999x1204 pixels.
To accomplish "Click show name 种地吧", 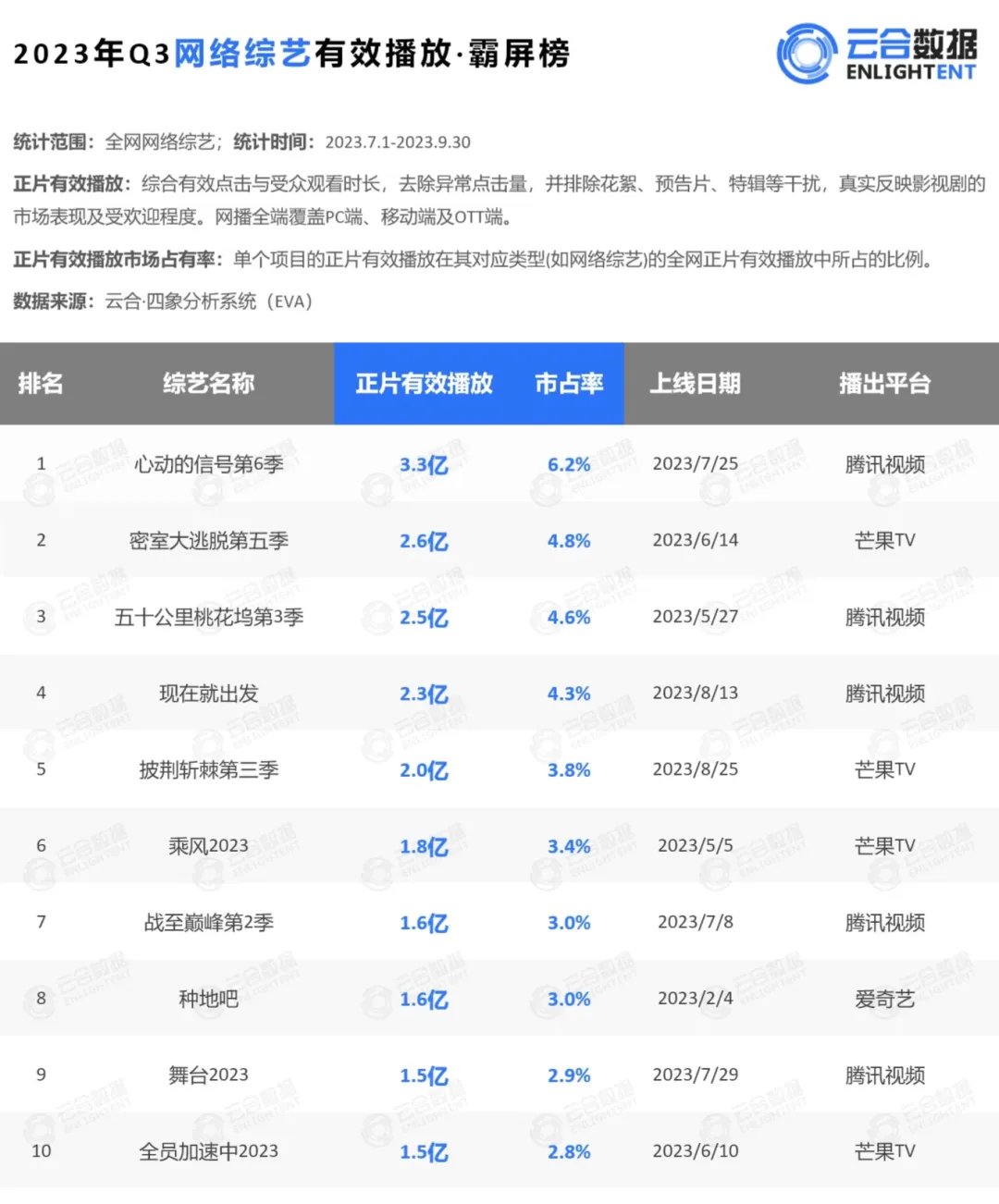I will (208, 999).
